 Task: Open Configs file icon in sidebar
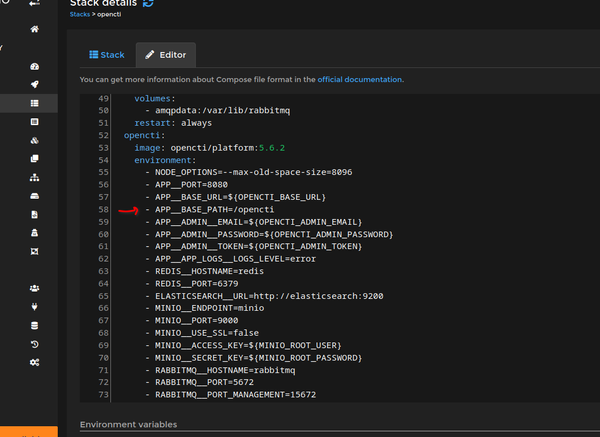pos(34,214)
